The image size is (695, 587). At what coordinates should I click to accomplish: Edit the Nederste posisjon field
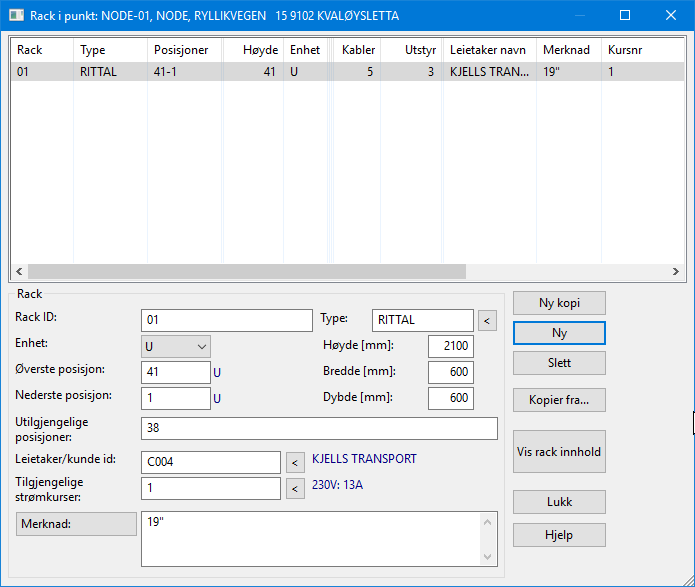pyautogui.click(x=176, y=398)
